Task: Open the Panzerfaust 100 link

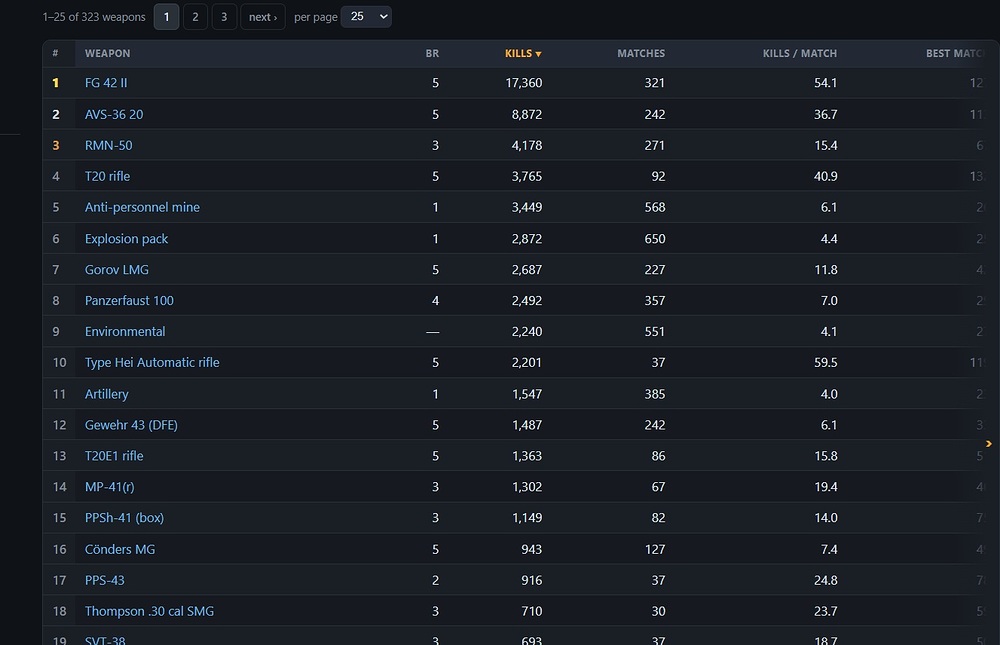Action: pos(129,300)
